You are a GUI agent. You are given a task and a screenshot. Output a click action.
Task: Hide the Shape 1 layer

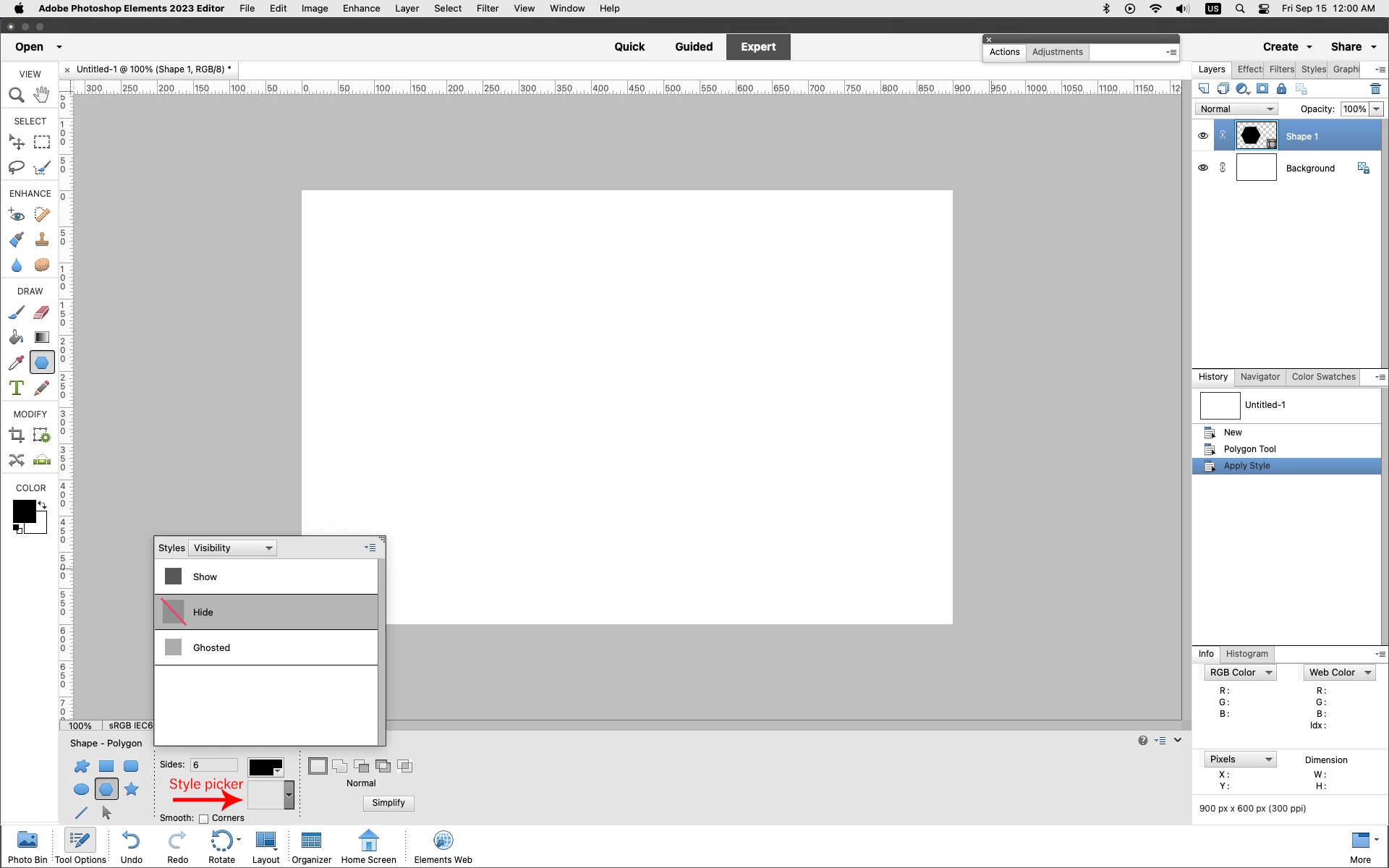[1202, 136]
